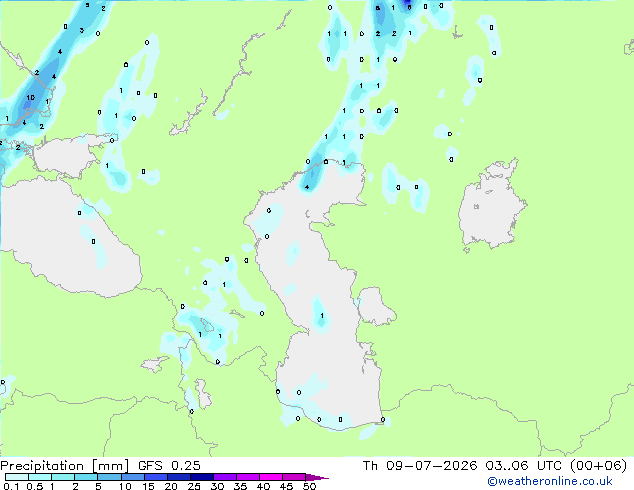This screenshot has width=634, height=490.
Task: Click the 'GFS 0.25' model label
Action: (x=169, y=466)
